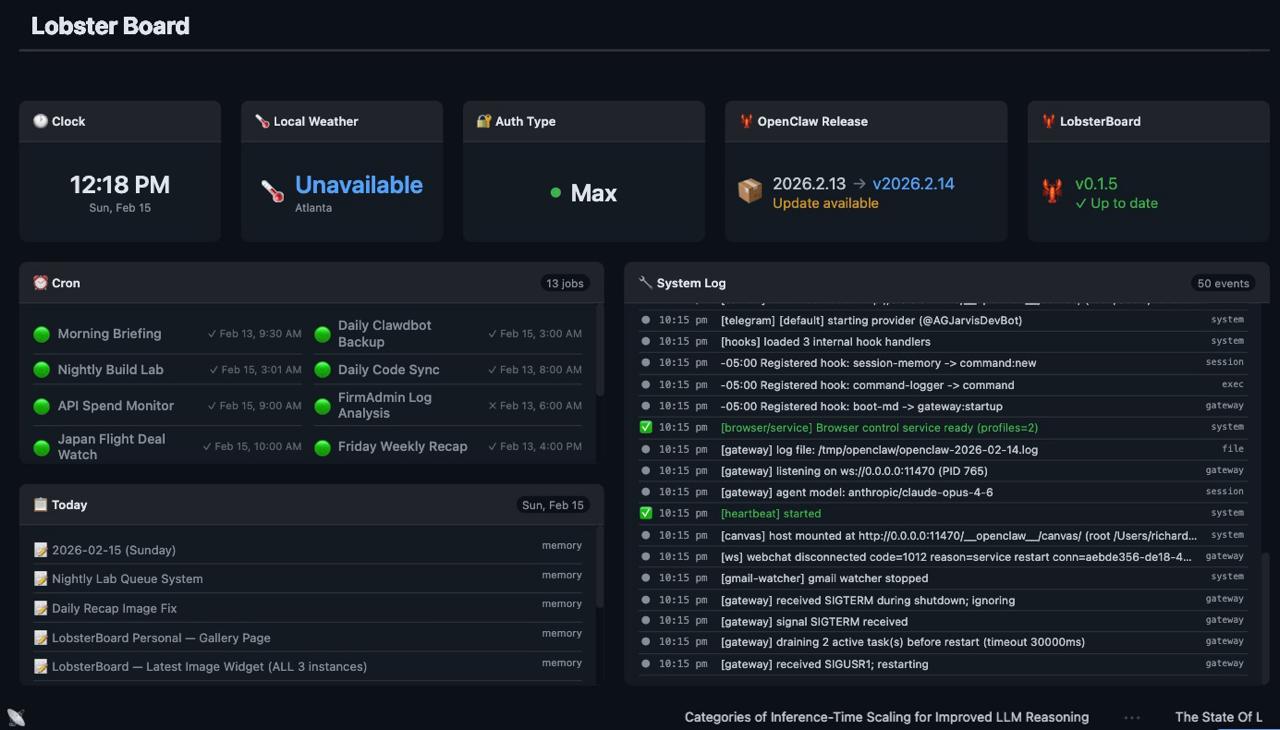
Task: Click the wrench icon in the System Log header
Action: 646,283
